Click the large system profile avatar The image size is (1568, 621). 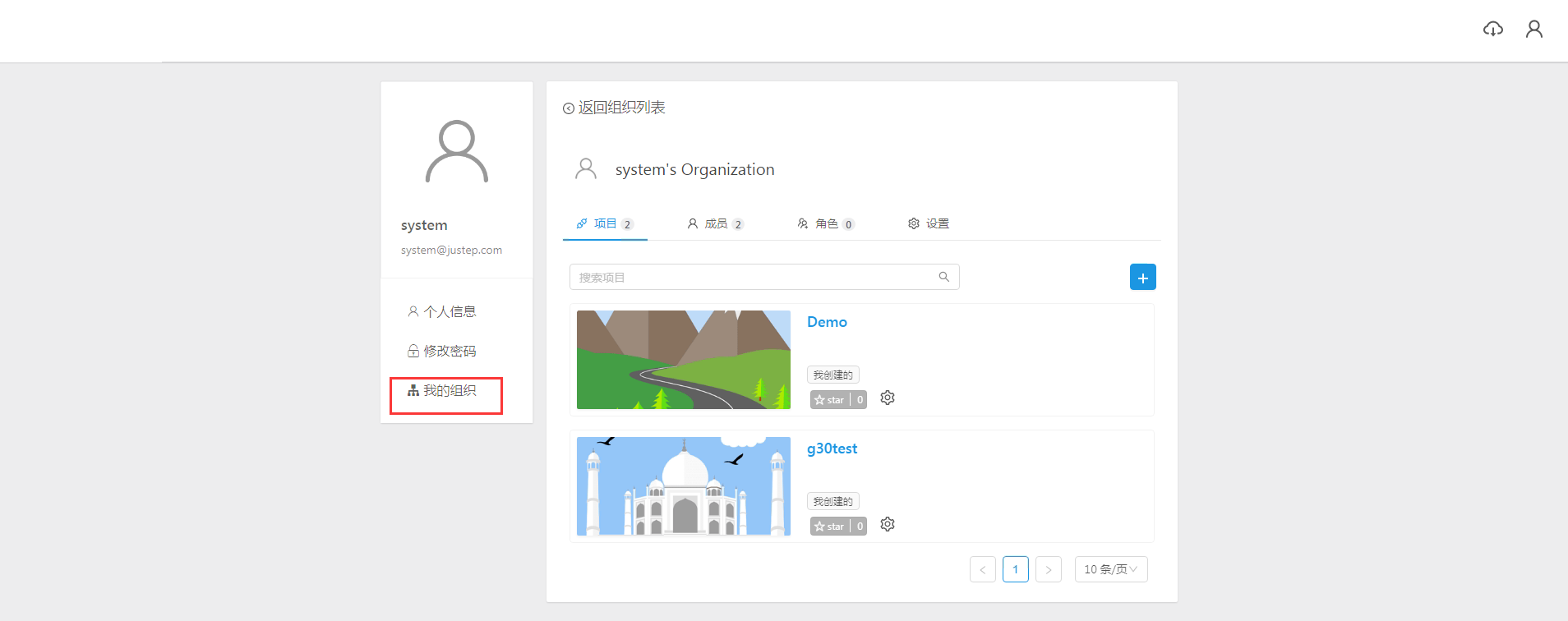point(457,151)
